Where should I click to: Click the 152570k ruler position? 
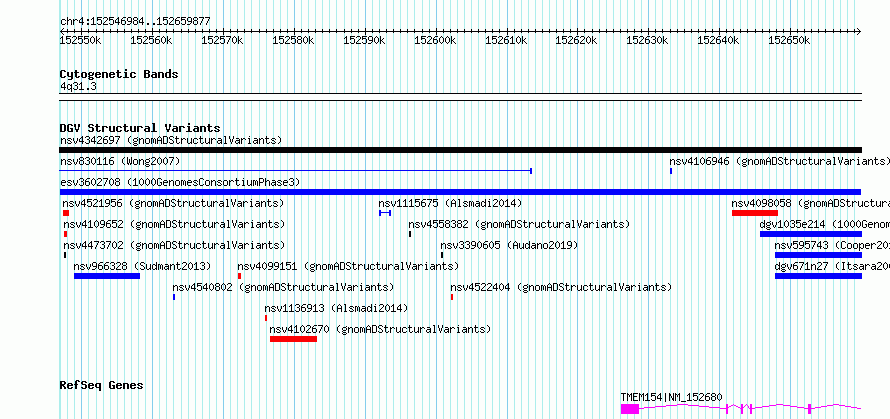tap(222, 40)
